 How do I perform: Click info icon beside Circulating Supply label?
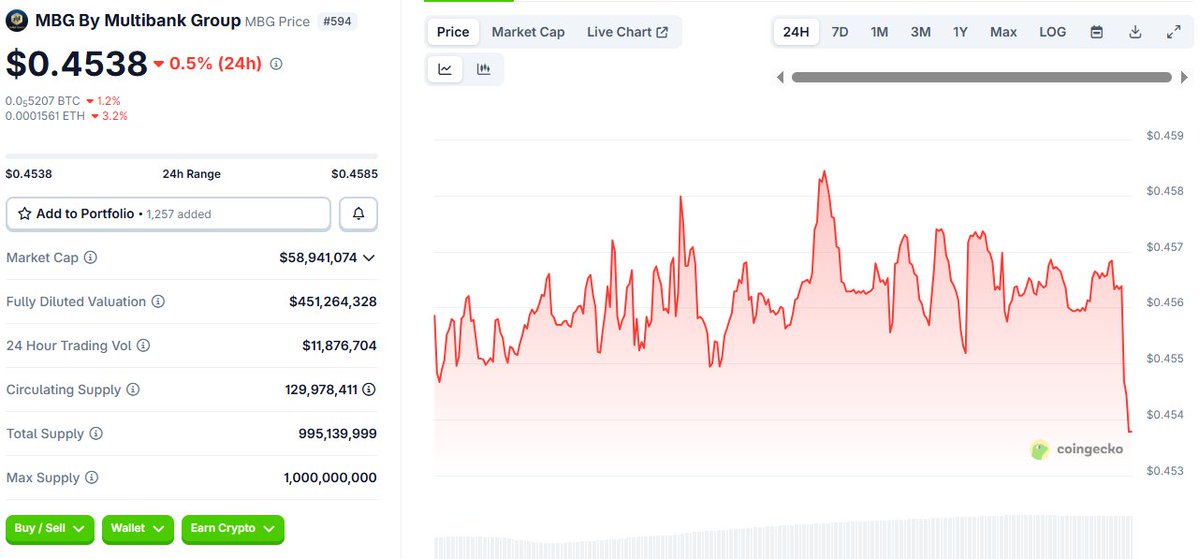tap(133, 390)
